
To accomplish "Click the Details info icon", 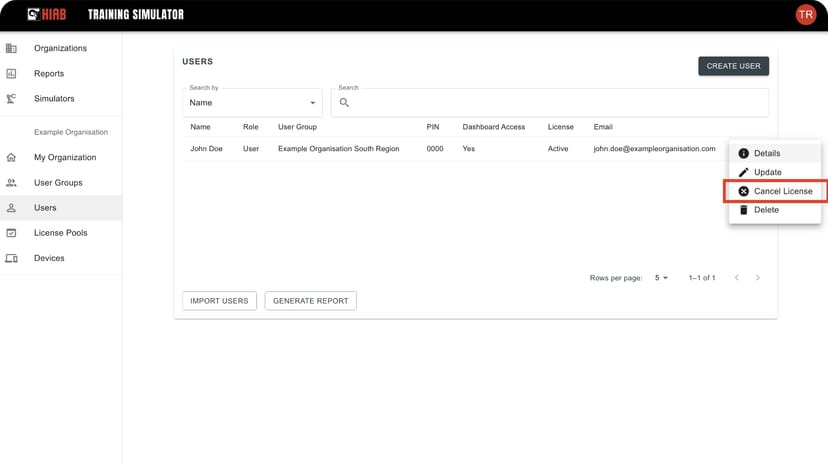I will (x=744, y=153).
